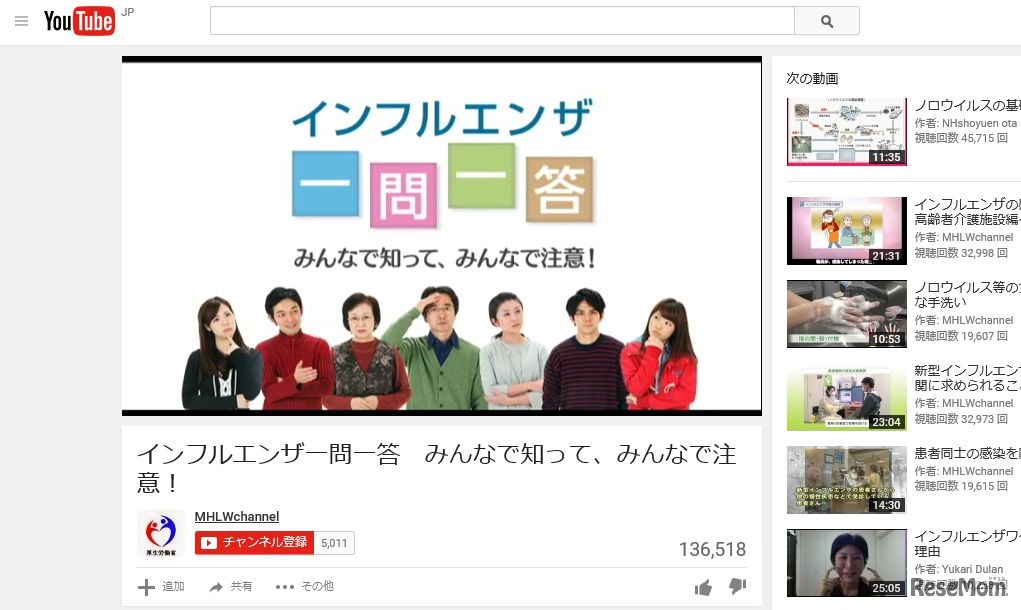Viewport: 1021px width, 610px height.
Task: Click the search magnifier icon
Action: pyautogui.click(x=826, y=20)
